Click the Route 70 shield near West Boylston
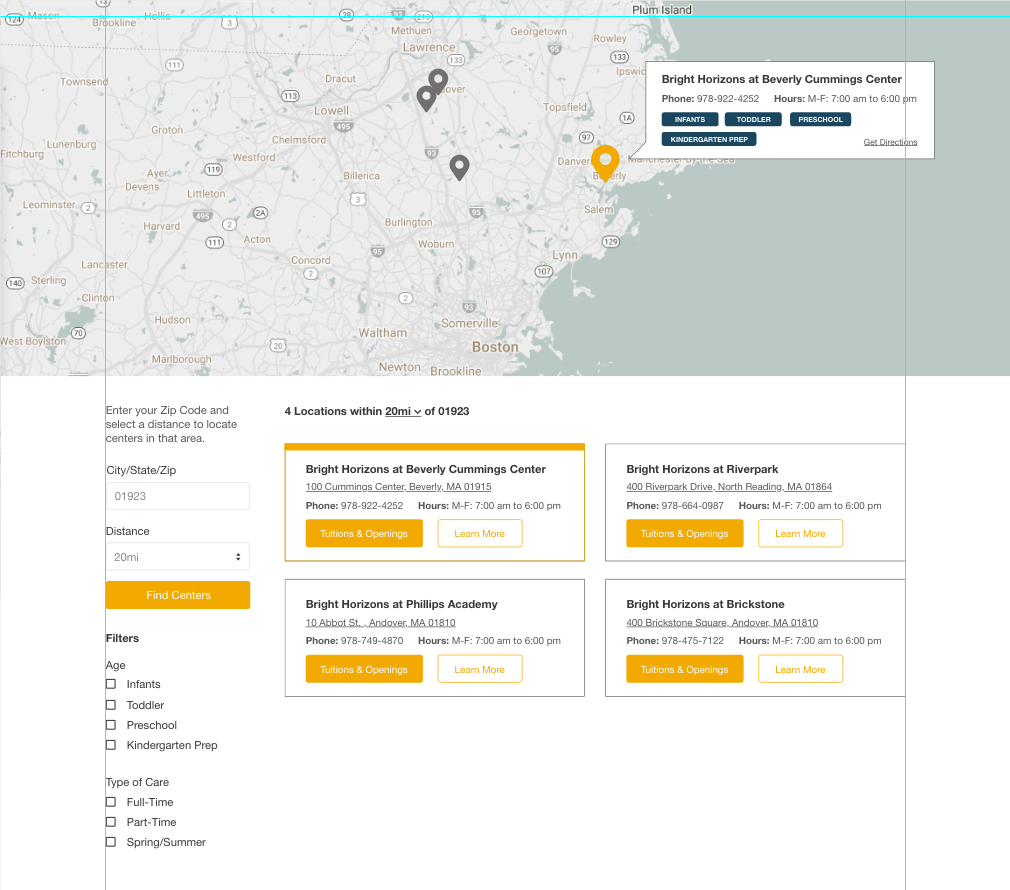The width and height of the screenshot is (1010, 890). 78,333
